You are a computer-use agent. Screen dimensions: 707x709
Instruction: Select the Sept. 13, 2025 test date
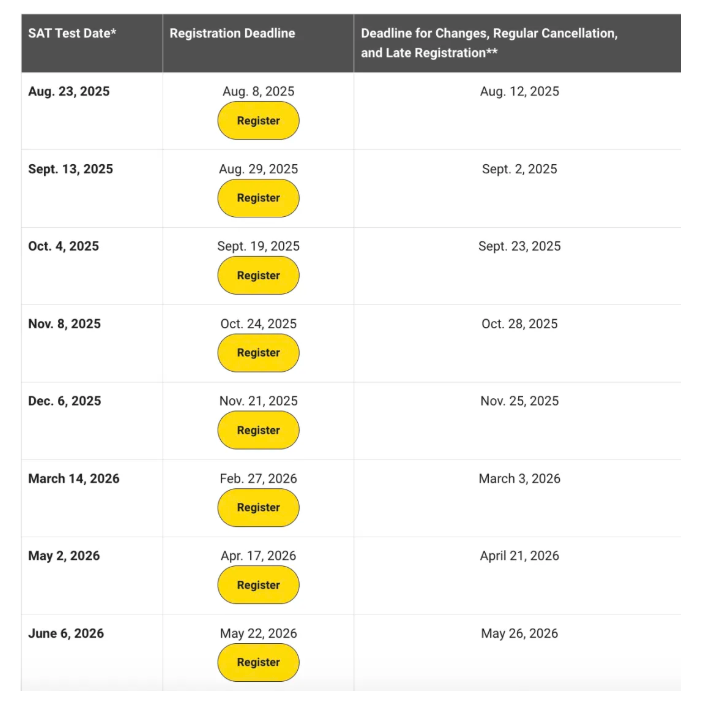click(70, 169)
